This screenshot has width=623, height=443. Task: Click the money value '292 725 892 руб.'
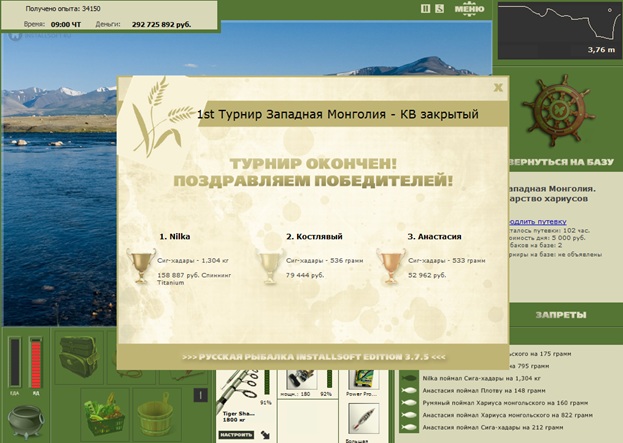pyautogui.click(x=161, y=24)
